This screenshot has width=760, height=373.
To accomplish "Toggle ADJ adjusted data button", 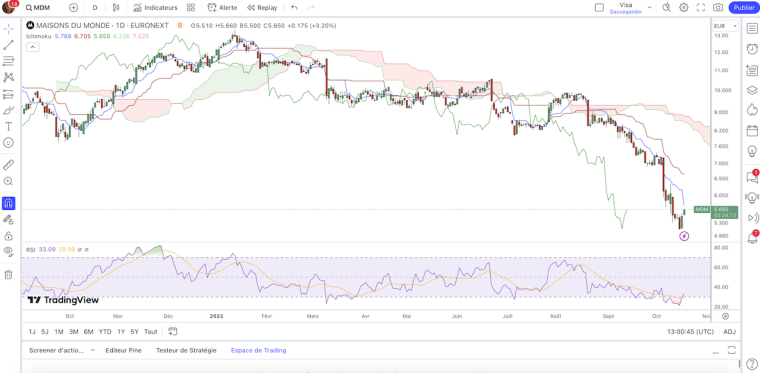I will point(729,332).
